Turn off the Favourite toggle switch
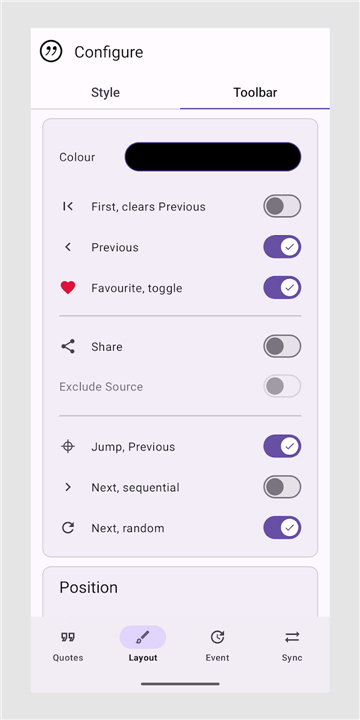The image size is (360, 720). coord(282,288)
